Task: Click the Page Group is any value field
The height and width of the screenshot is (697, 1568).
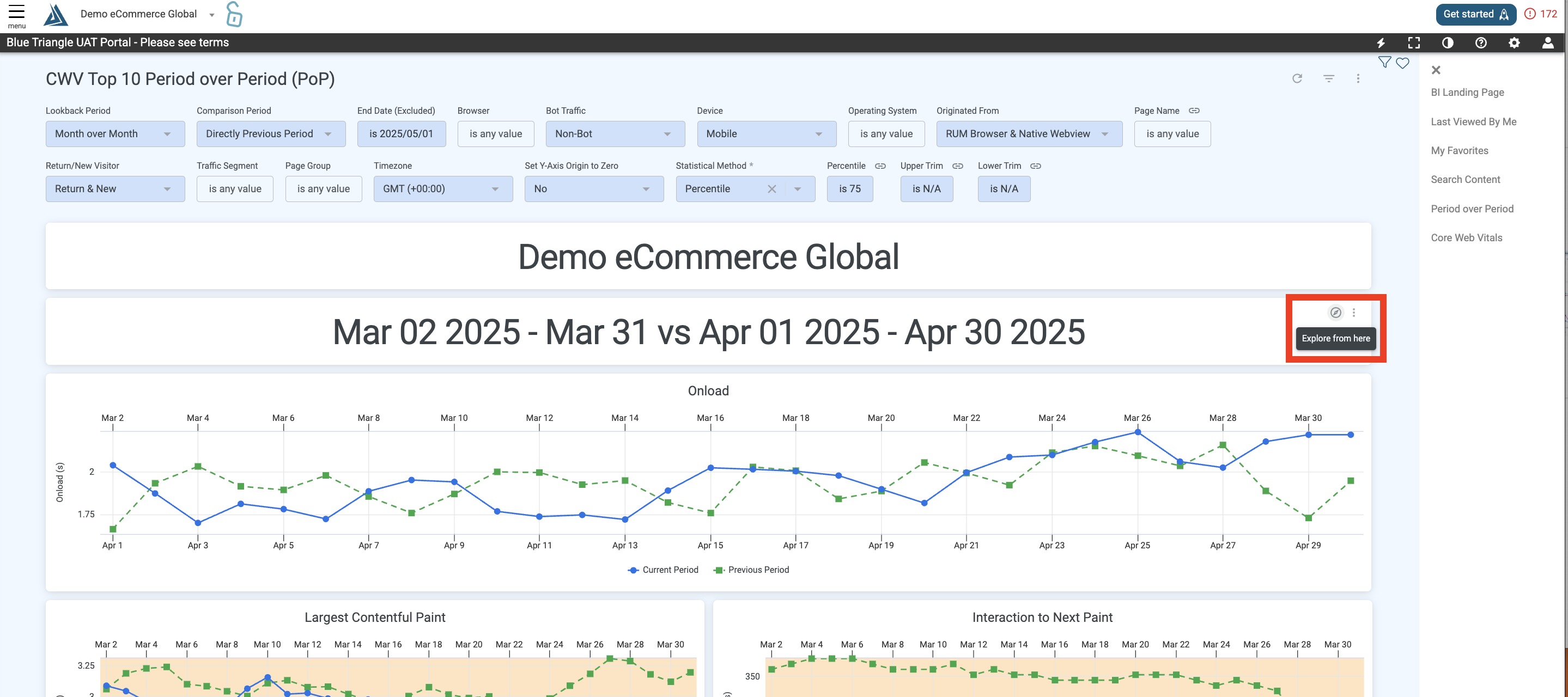Action: click(x=323, y=189)
